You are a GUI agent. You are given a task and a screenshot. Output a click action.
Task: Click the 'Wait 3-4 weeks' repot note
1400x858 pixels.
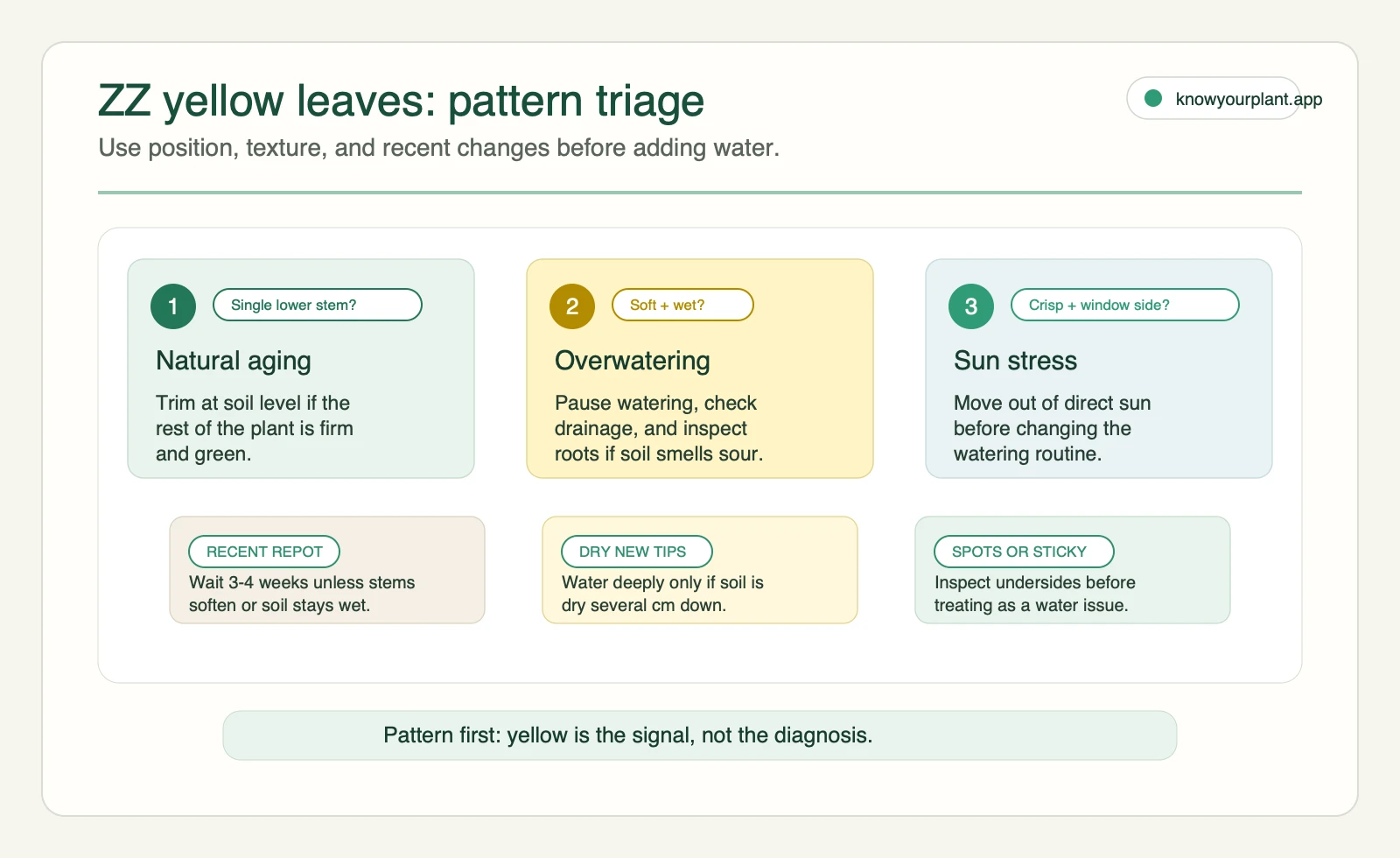click(x=302, y=594)
